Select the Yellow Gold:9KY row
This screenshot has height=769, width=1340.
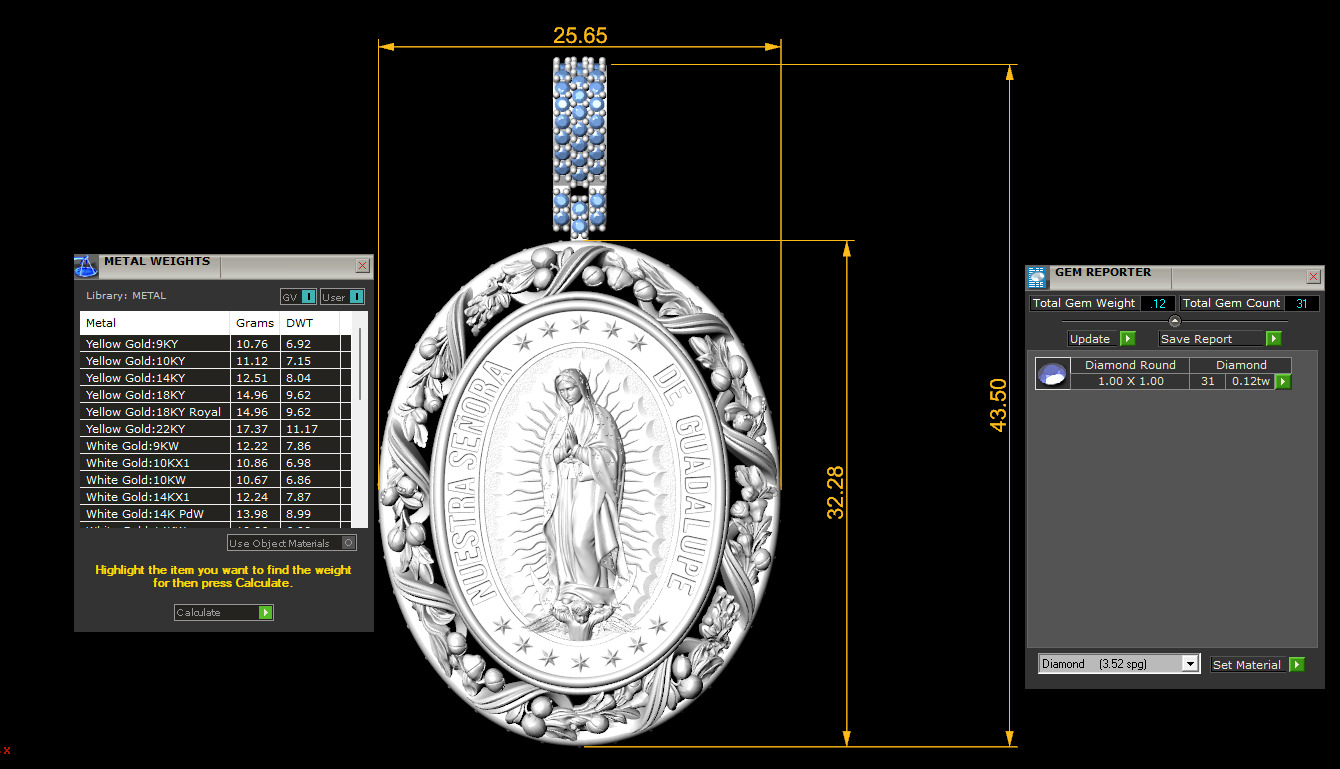215,344
